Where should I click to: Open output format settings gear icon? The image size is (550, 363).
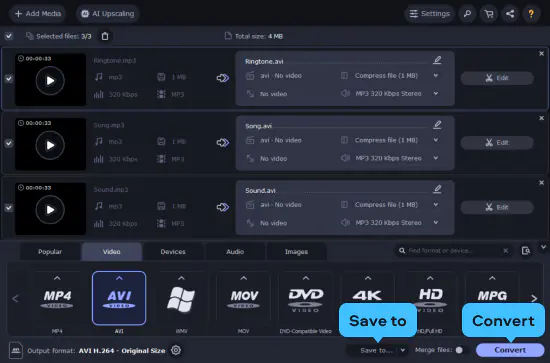[x=176, y=350]
